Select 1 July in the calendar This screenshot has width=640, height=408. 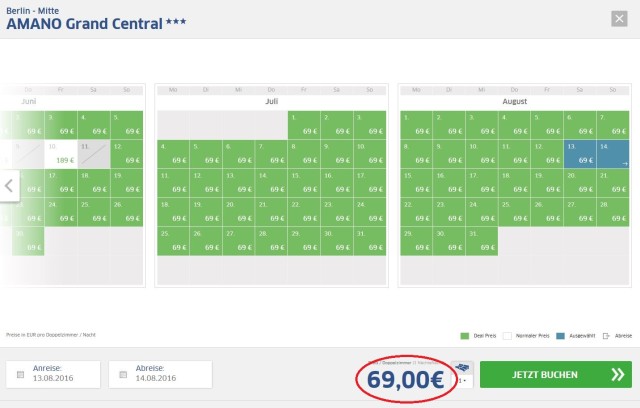click(x=304, y=125)
